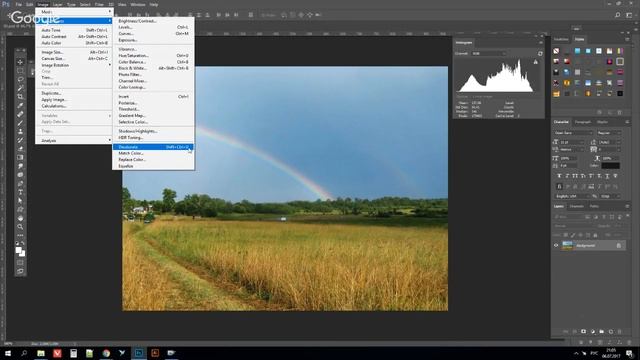Select the Gradient tool
This screenshot has width=640, height=360.
pyautogui.click(x=20, y=157)
